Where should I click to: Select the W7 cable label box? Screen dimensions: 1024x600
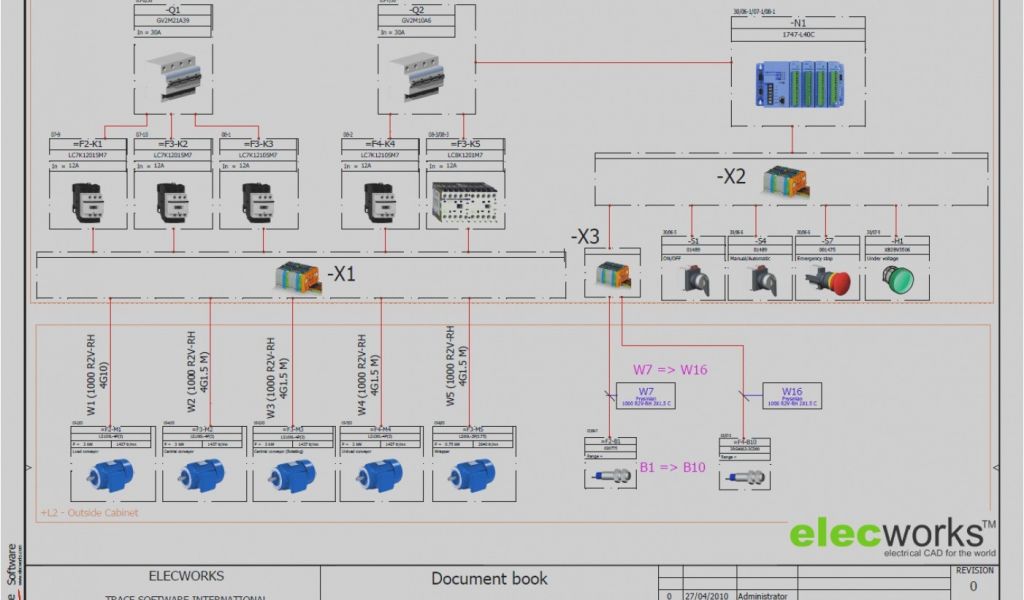(x=646, y=396)
